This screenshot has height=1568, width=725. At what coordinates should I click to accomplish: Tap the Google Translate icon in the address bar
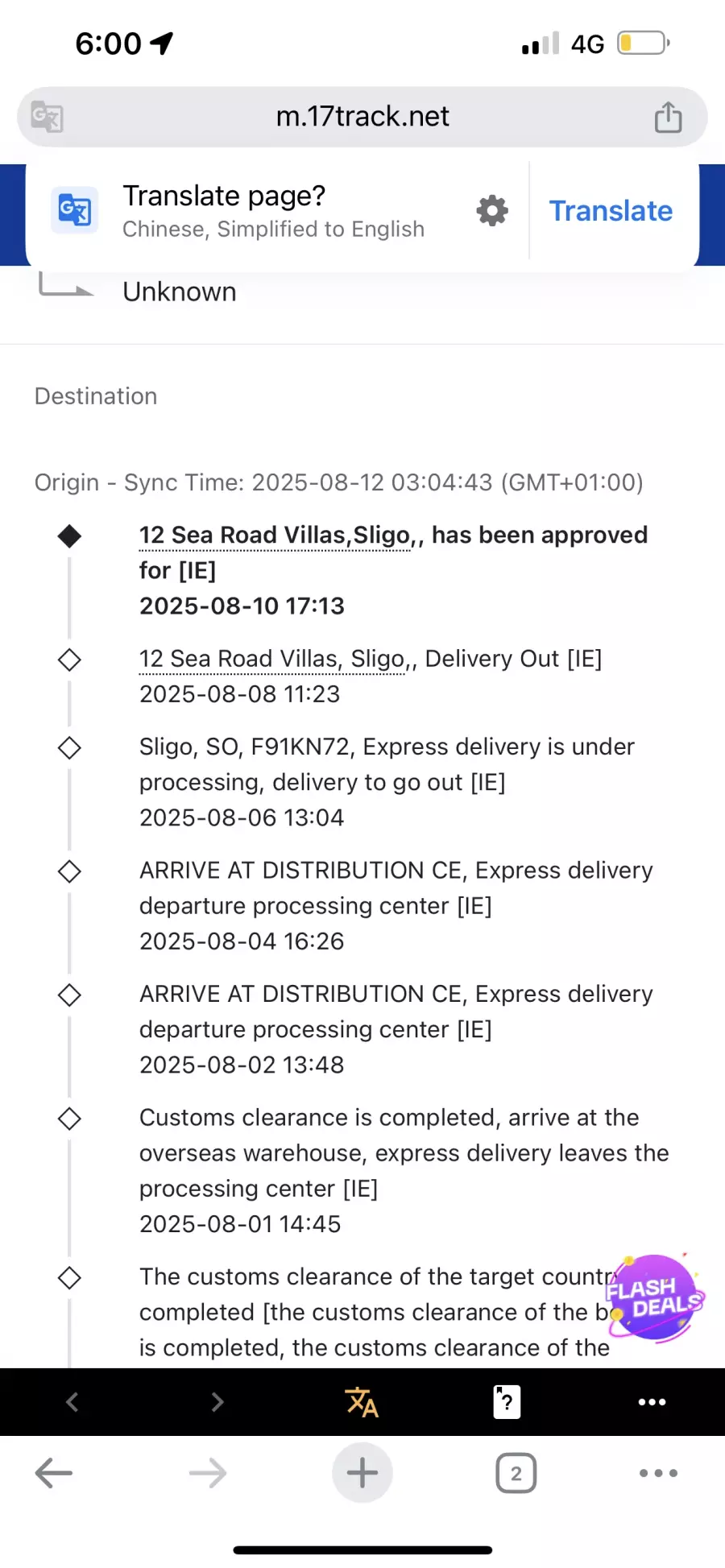pos(47,117)
